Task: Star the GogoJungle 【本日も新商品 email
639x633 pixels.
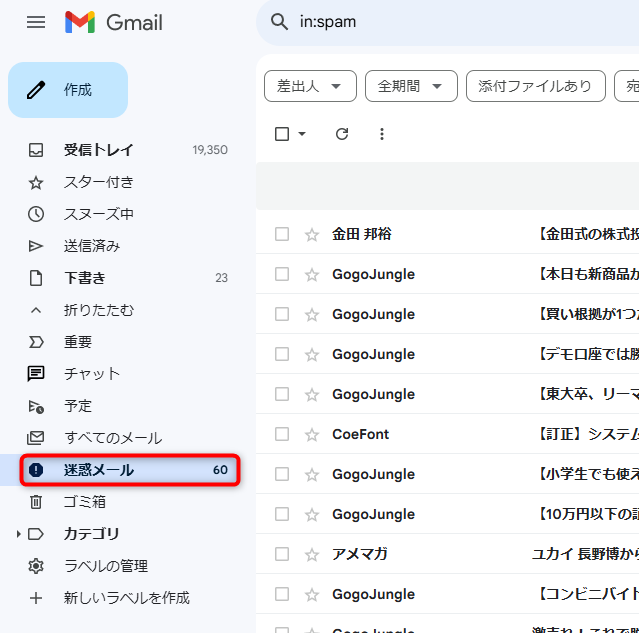Action: coord(312,274)
